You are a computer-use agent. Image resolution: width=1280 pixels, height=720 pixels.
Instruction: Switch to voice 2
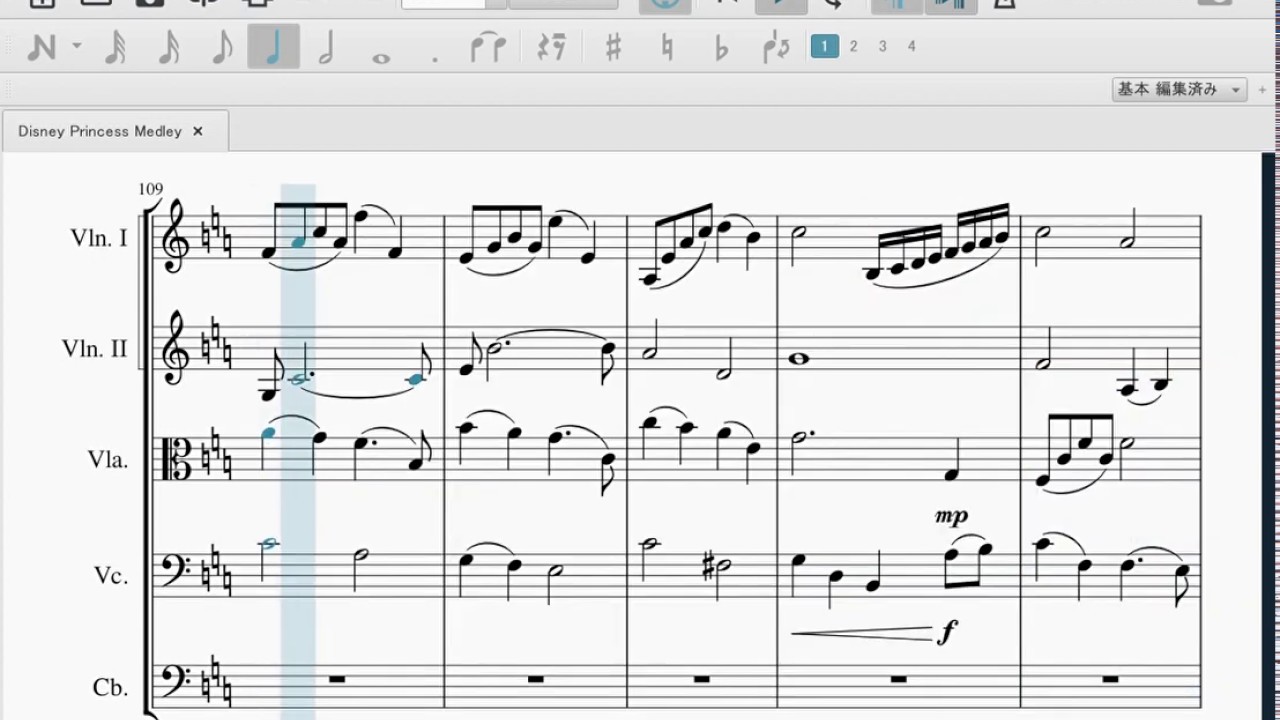click(x=853, y=46)
